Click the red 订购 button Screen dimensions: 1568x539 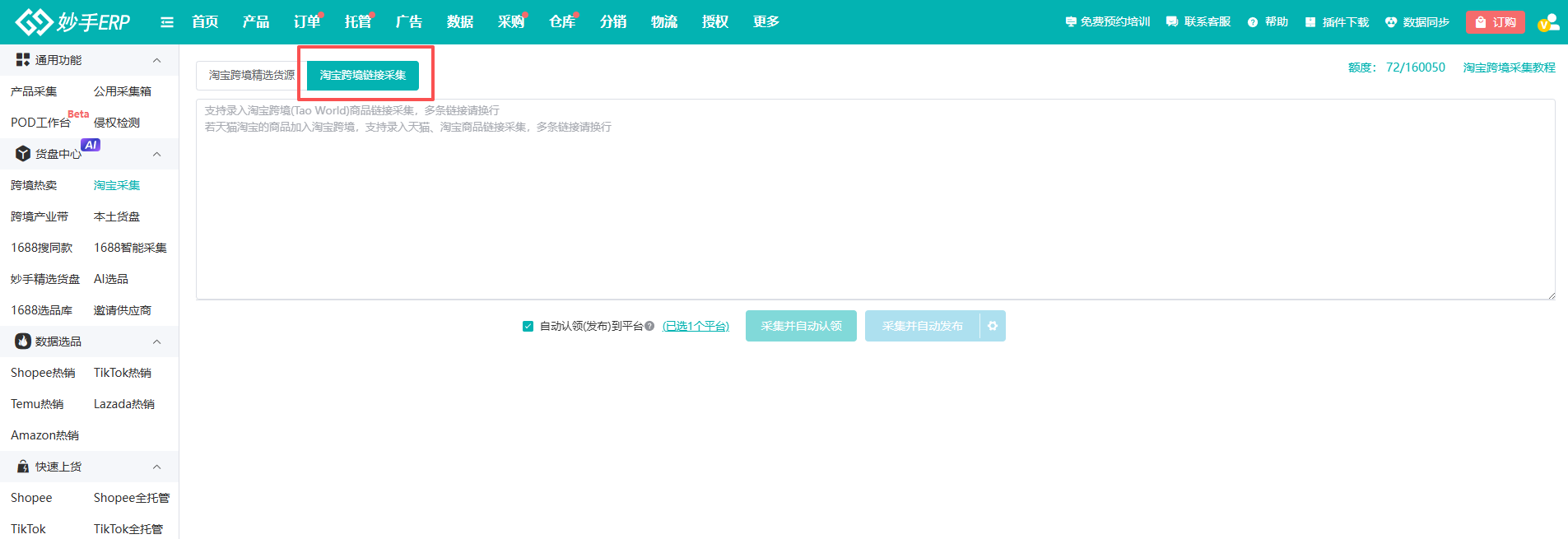1496,22
